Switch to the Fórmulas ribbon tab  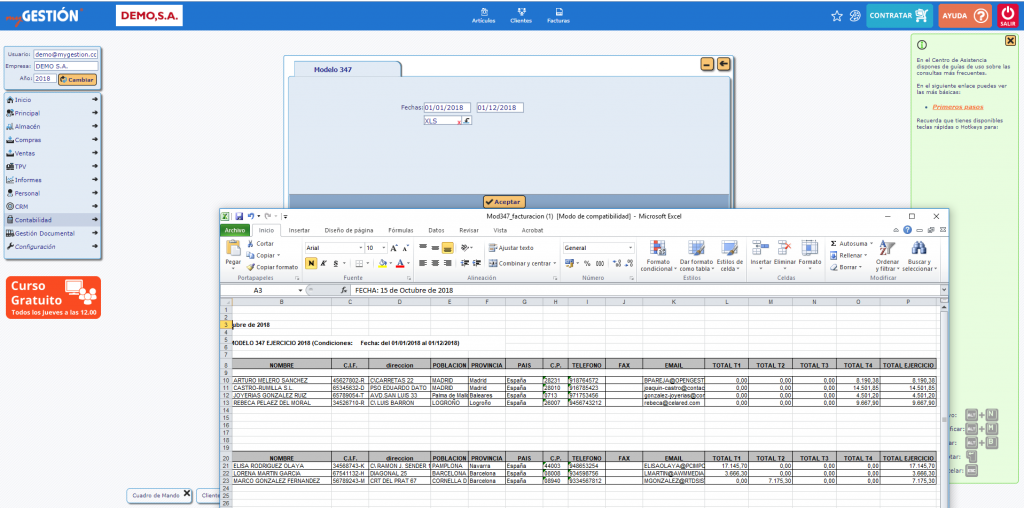[x=400, y=230]
